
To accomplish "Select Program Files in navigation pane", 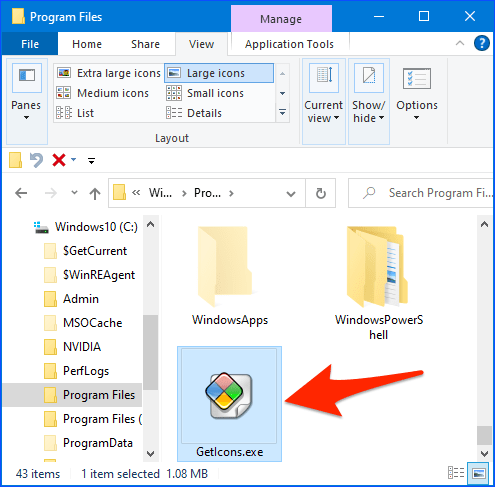I will point(72,395).
